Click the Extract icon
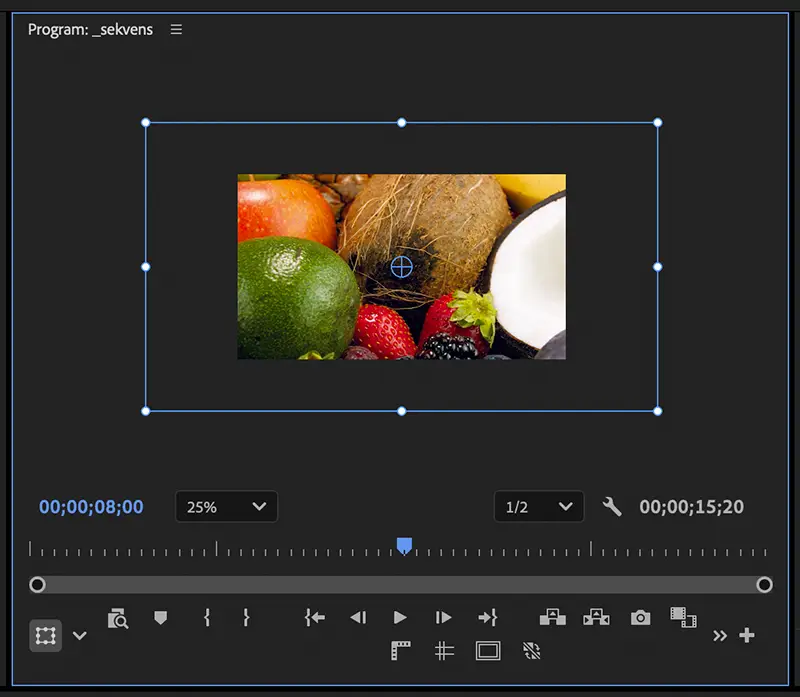This screenshot has width=800, height=697. click(596, 617)
